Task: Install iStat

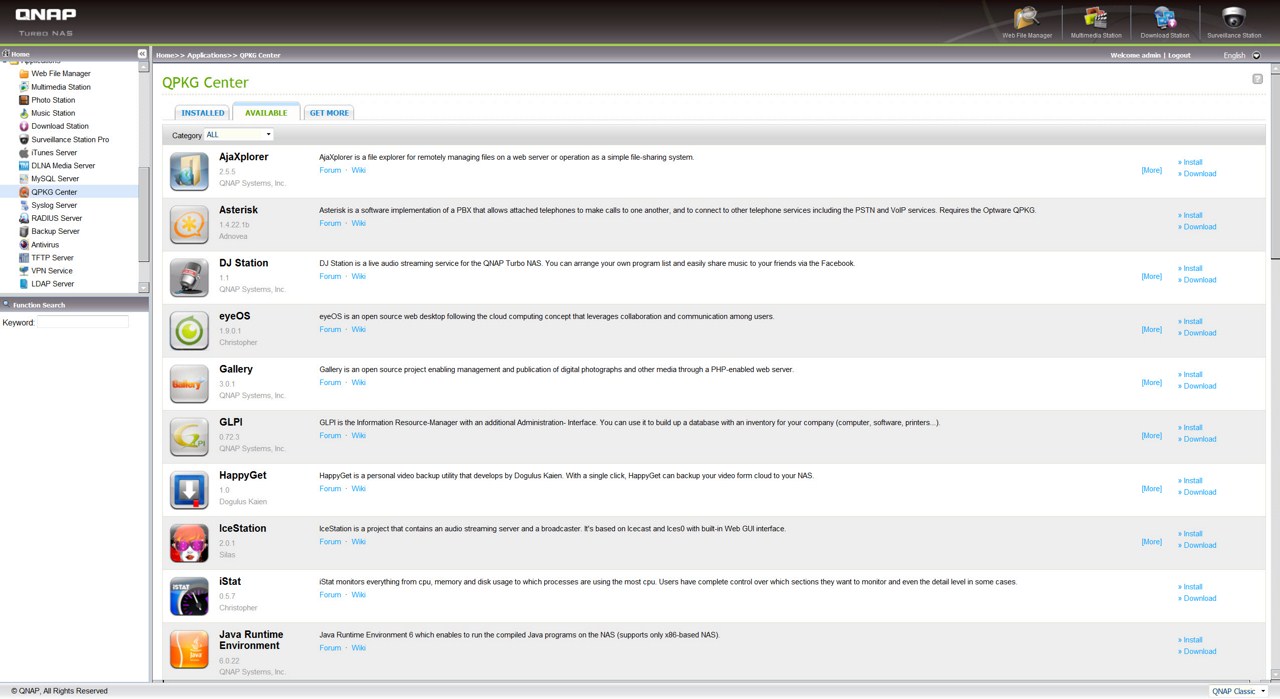Action: pyautogui.click(x=1192, y=586)
